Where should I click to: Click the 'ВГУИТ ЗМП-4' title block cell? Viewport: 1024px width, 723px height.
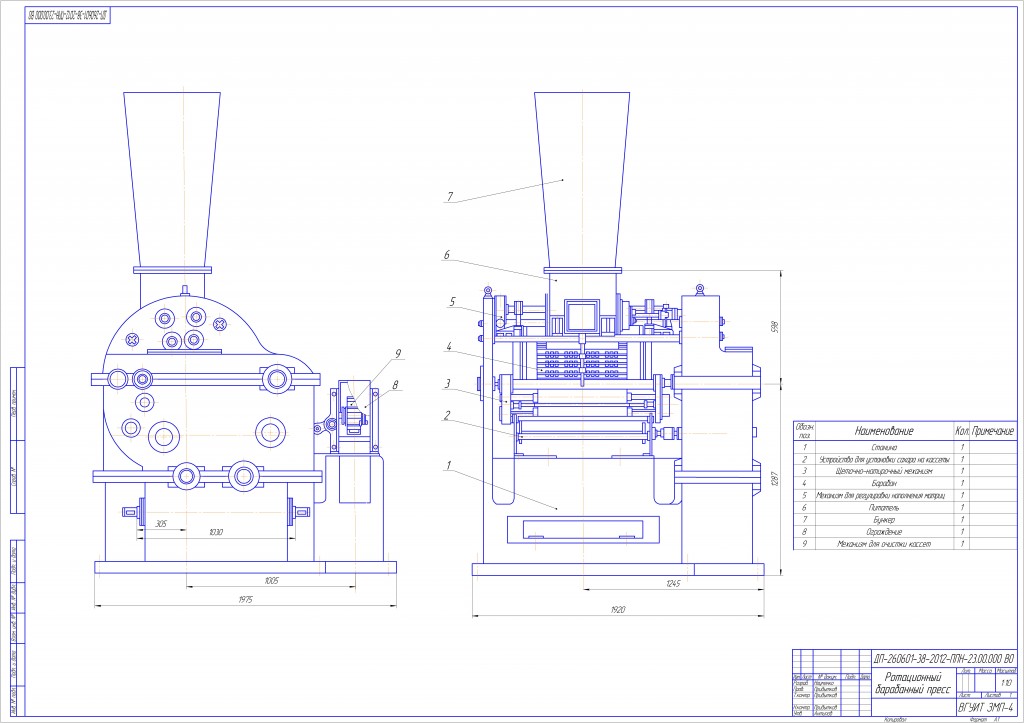point(986,707)
